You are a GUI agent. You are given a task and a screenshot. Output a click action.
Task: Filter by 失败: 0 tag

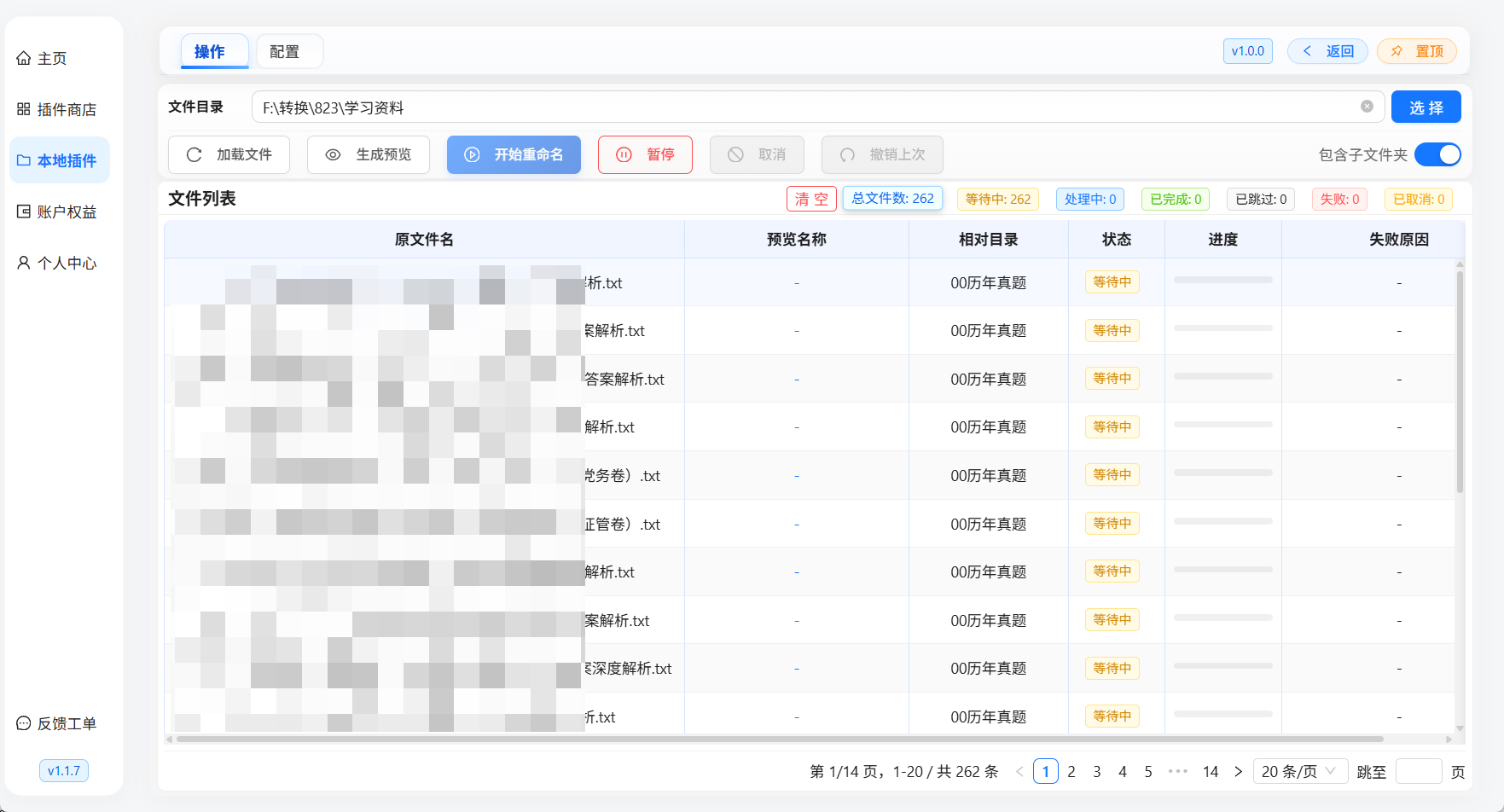pos(1339,199)
